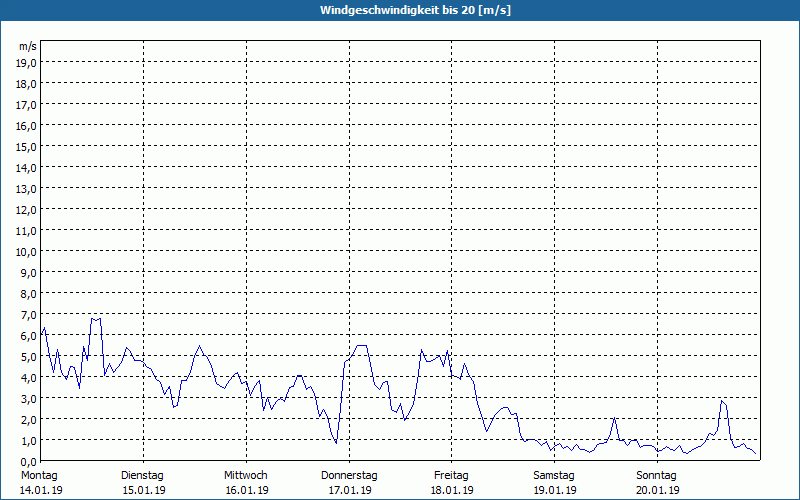Screen dimensions: 800x500
Task: Select the chart title 'Windgeschwindigkeit bis 20 [m/s]'
Action: tap(415, 10)
